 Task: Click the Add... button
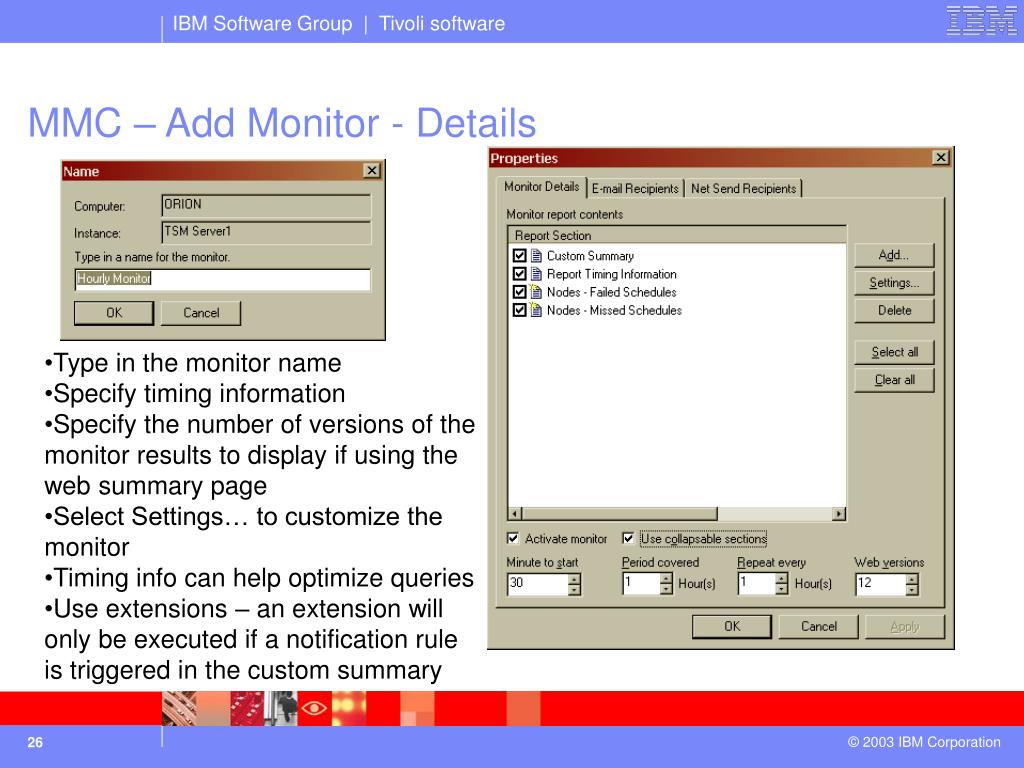coord(894,255)
